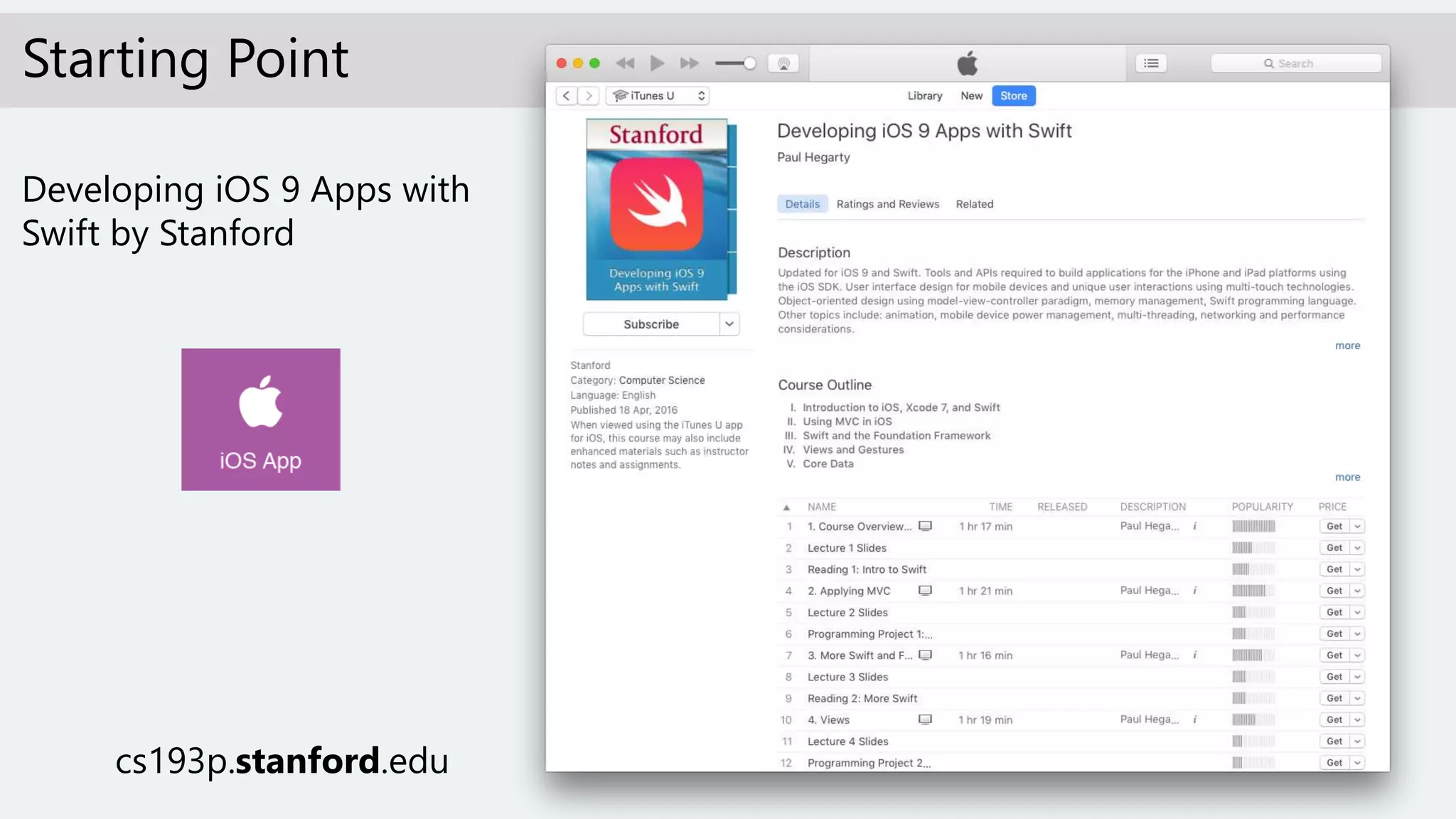Sort by the NAME column header

click(821, 507)
